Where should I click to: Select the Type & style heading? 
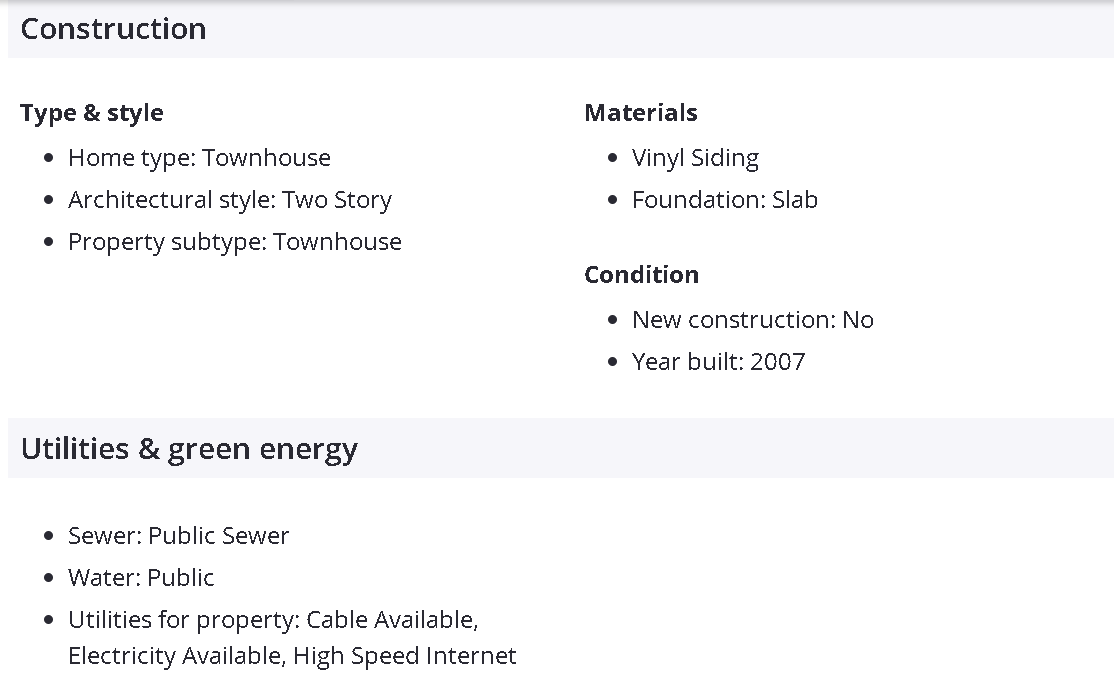click(92, 113)
